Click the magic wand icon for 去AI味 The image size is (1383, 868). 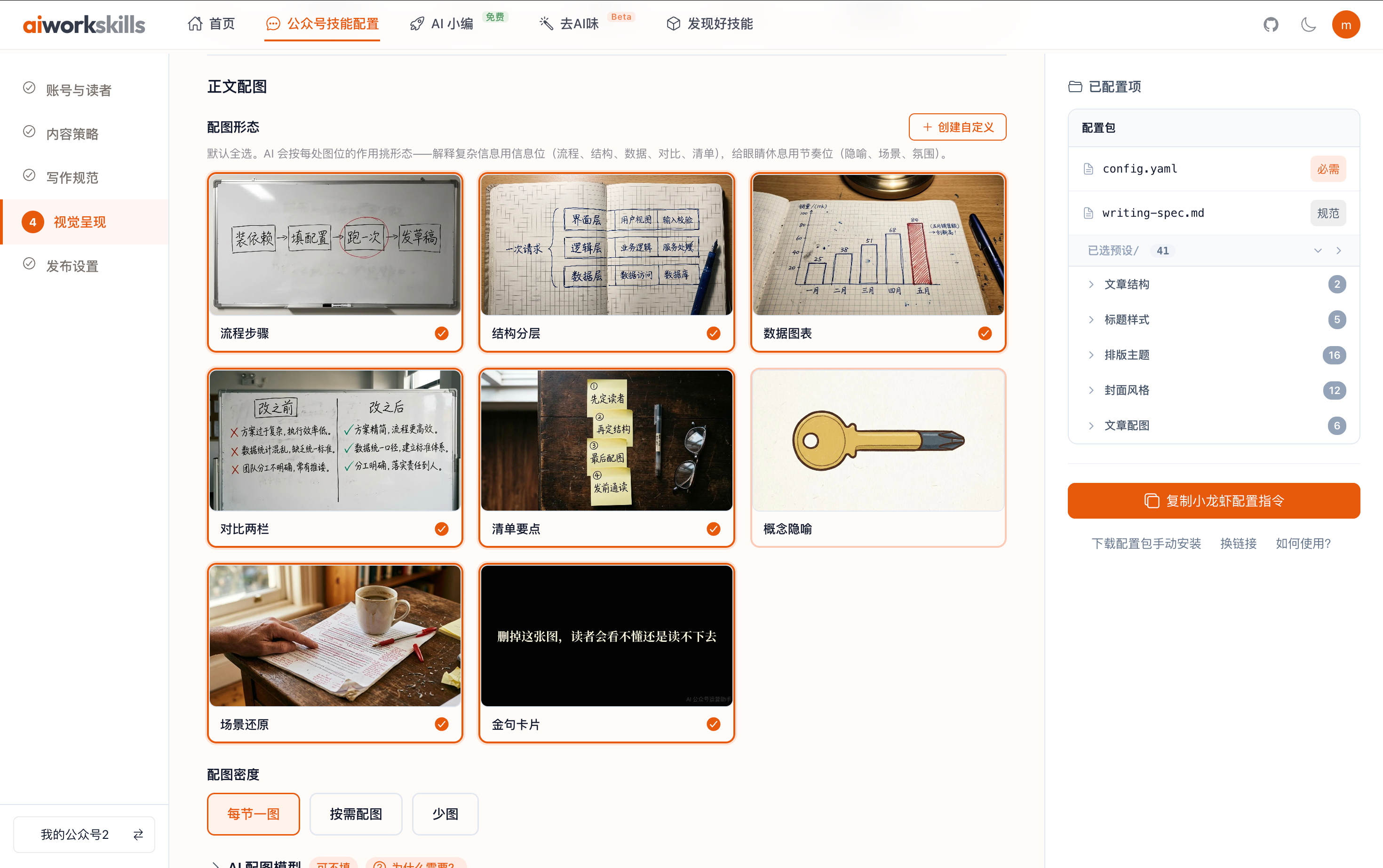pyautogui.click(x=546, y=24)
